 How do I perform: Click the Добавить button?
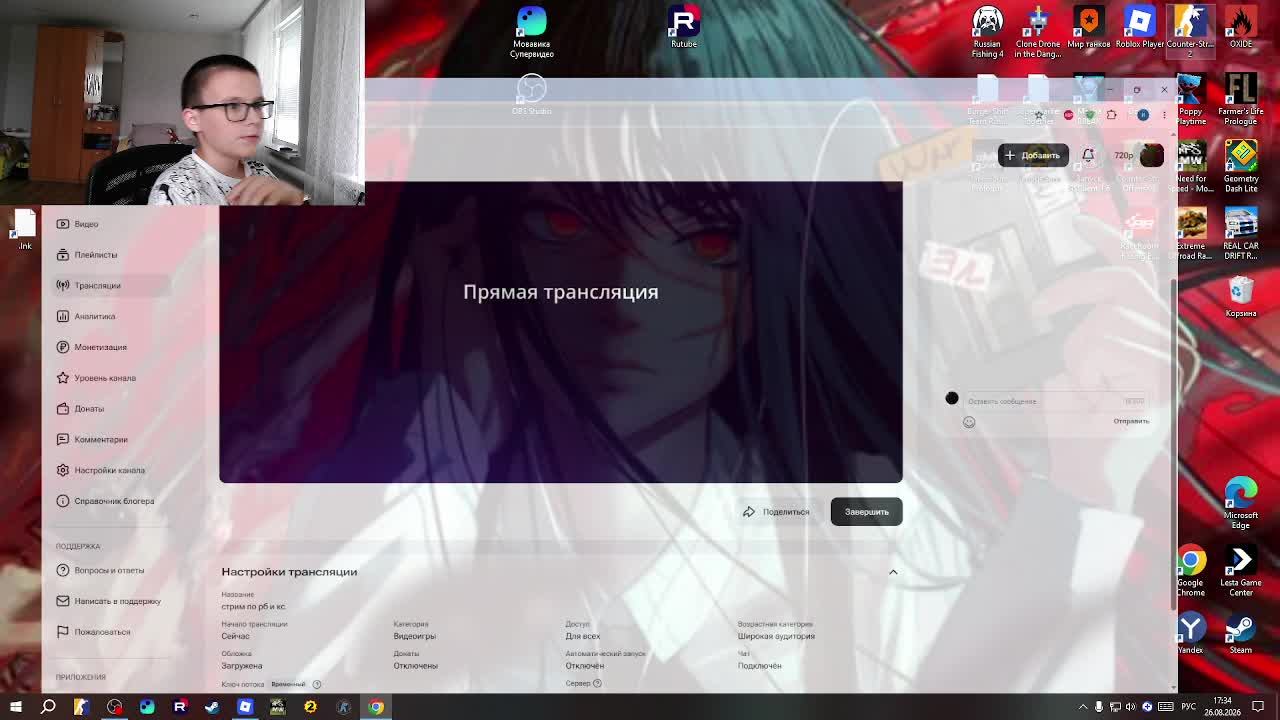tap(1033, 155)
